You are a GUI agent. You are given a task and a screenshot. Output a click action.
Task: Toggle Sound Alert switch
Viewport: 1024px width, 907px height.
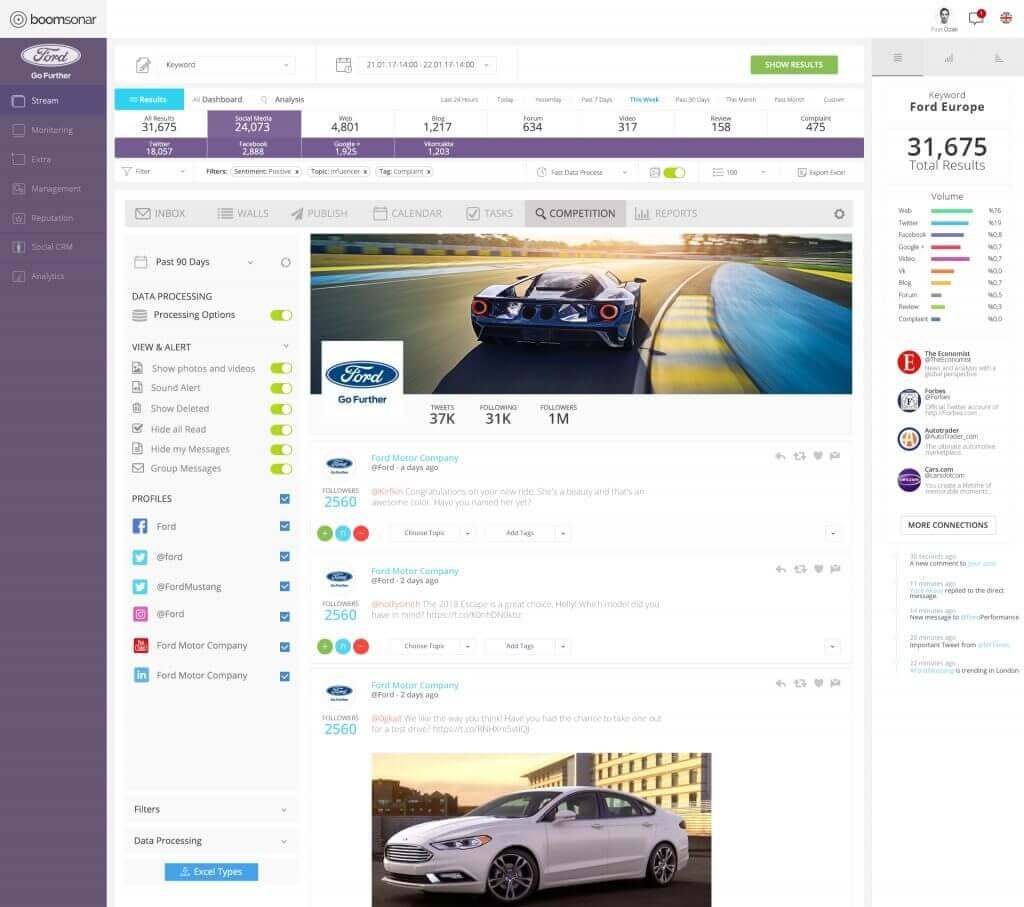pyautogui.click(x=281, y=389)
